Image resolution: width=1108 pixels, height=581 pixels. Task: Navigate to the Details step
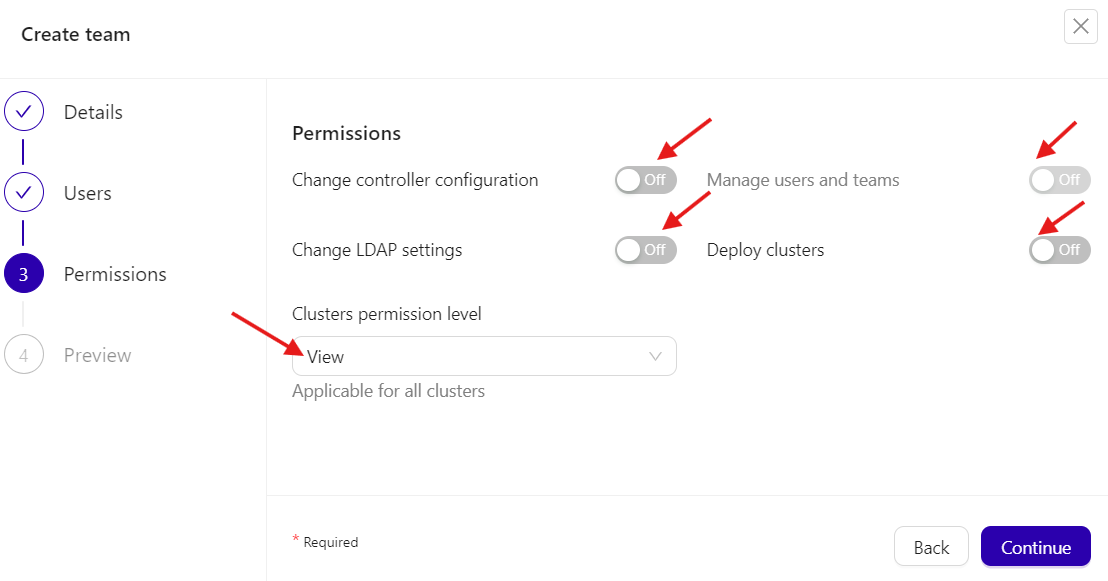point(93,111)
